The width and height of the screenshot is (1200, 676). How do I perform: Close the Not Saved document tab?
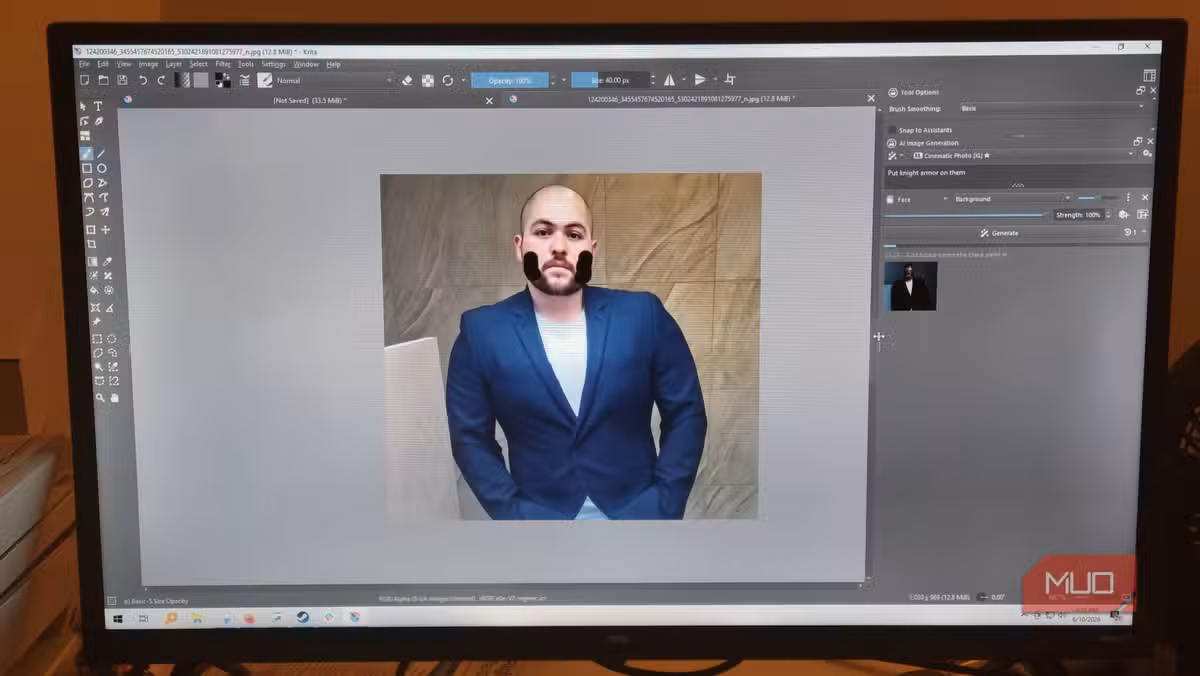[489, 101]
